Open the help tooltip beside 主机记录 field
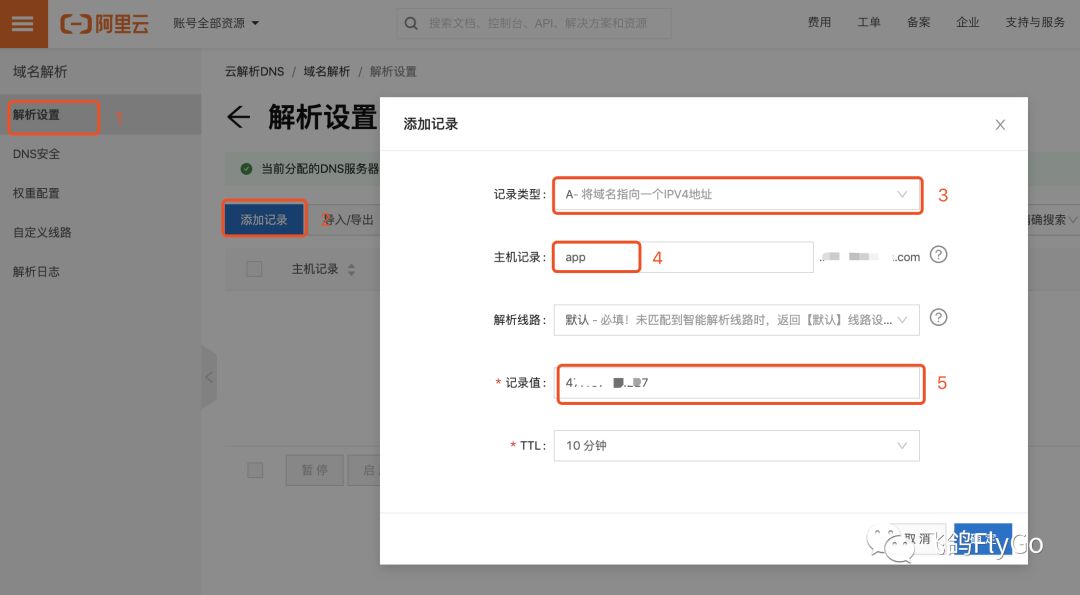The image size is (1080, 595). (938, 255)
